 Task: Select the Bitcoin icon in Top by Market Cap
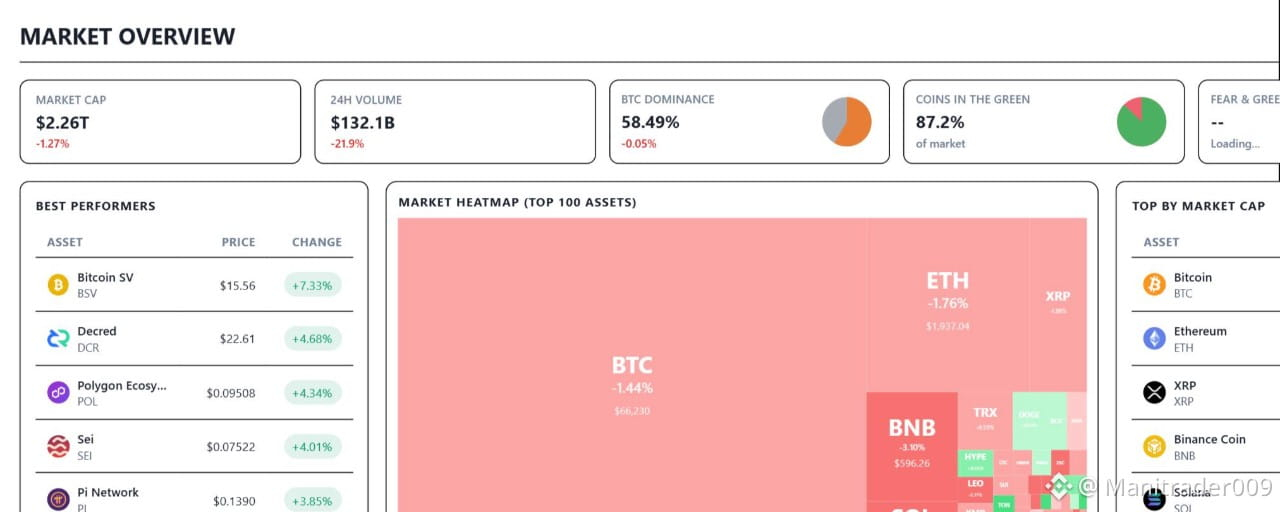(1154, 285)
